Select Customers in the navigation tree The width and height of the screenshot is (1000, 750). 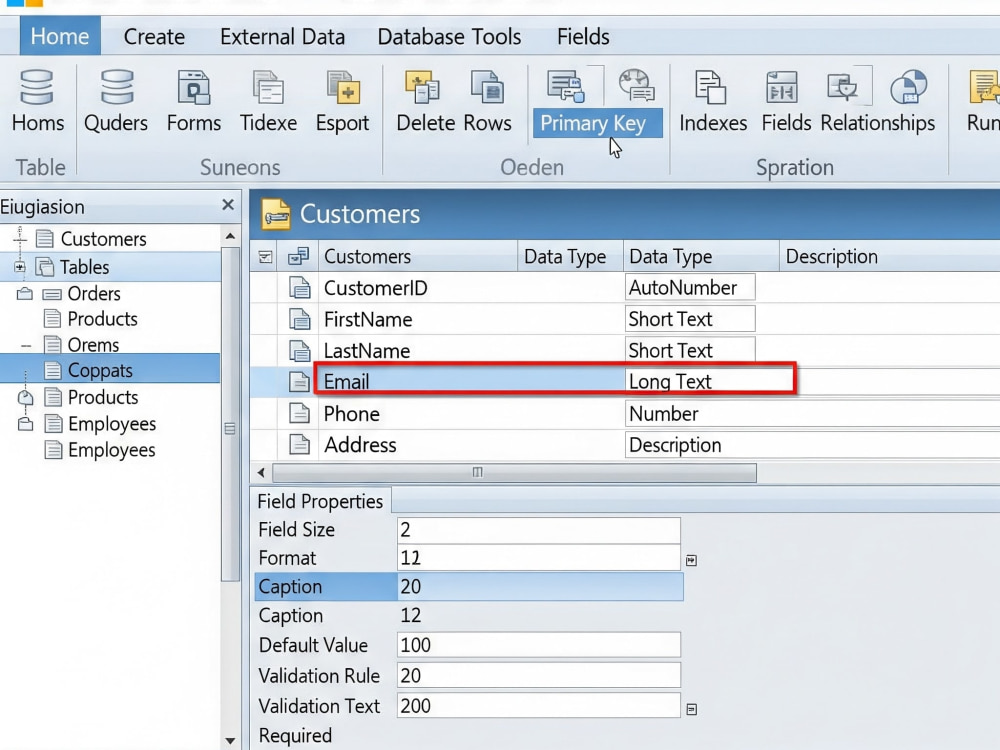tap(103, 239)
